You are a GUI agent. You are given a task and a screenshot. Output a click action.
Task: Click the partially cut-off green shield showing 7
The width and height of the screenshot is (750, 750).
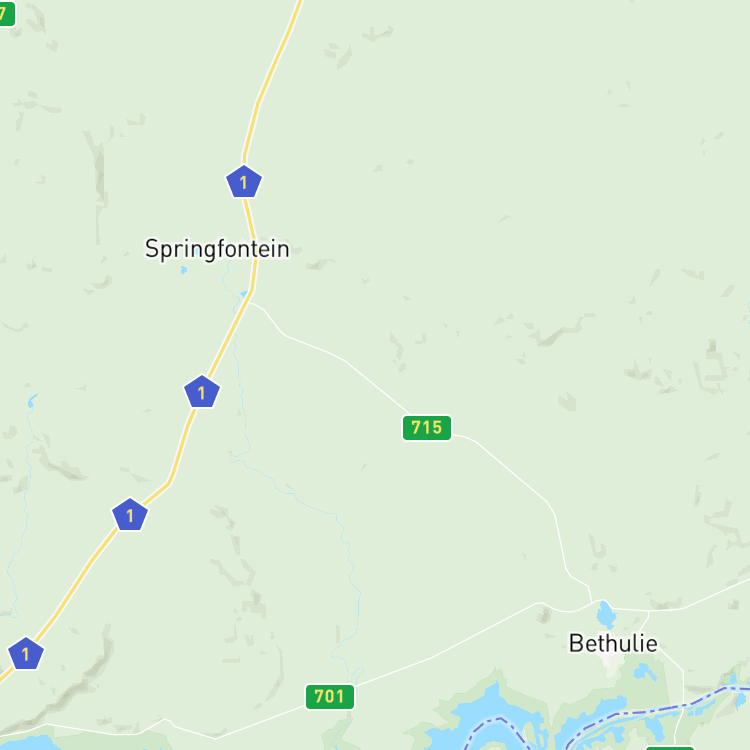[x=7, y=13]
